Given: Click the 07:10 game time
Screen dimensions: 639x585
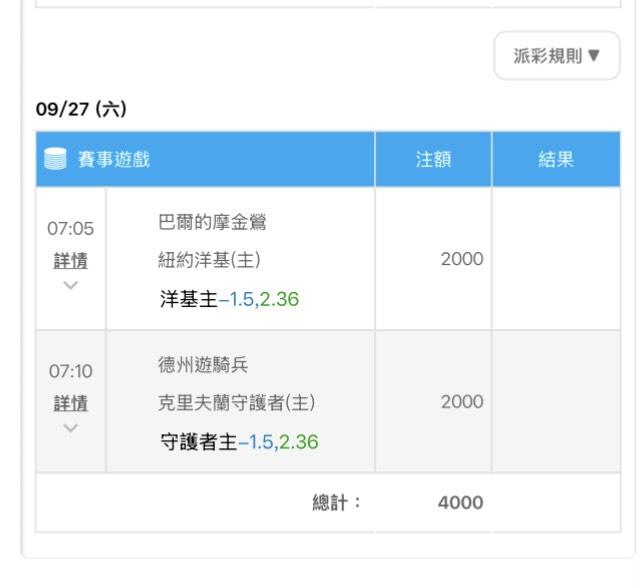Looking at the screenshot, I should [x=71, y=371].
